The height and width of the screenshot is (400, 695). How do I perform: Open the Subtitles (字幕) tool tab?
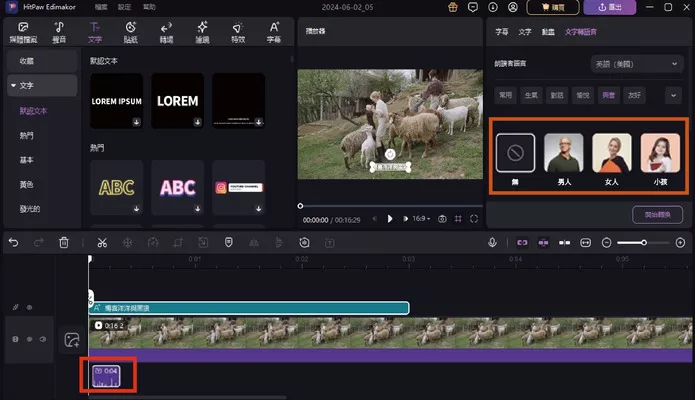pyautogui.click(x=274, y=32)
